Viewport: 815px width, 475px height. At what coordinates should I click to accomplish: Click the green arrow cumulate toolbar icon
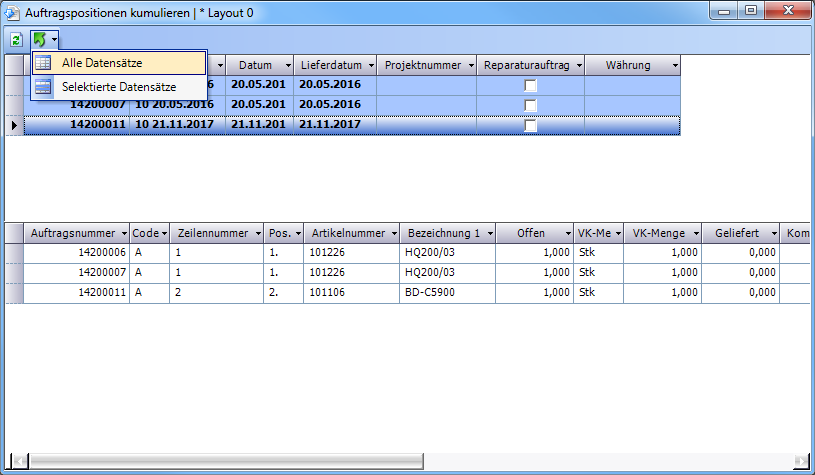[40, 39]
